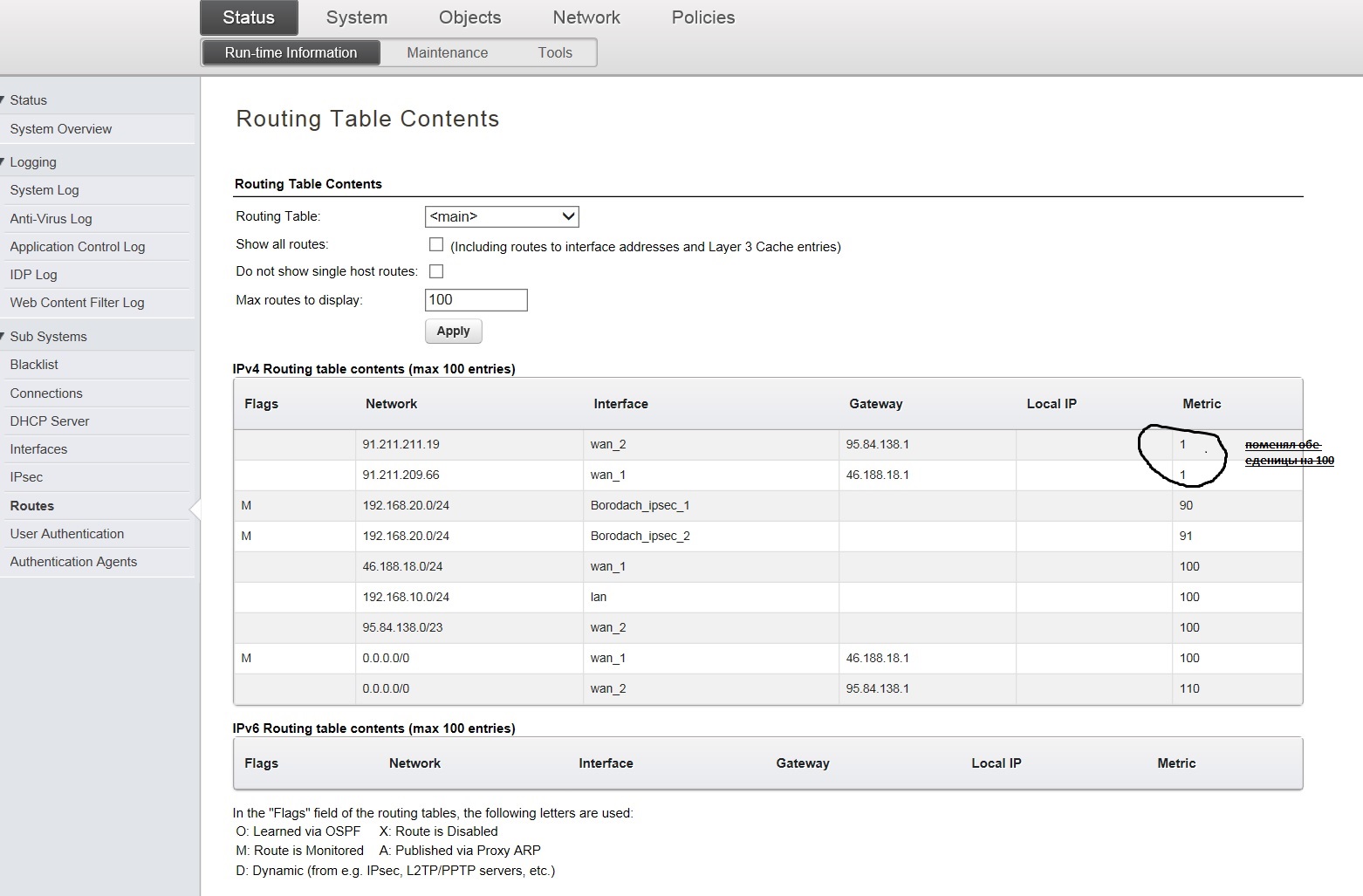Open the System top menu
This screenshot has height=896, width=1363.
coord(356,17)
